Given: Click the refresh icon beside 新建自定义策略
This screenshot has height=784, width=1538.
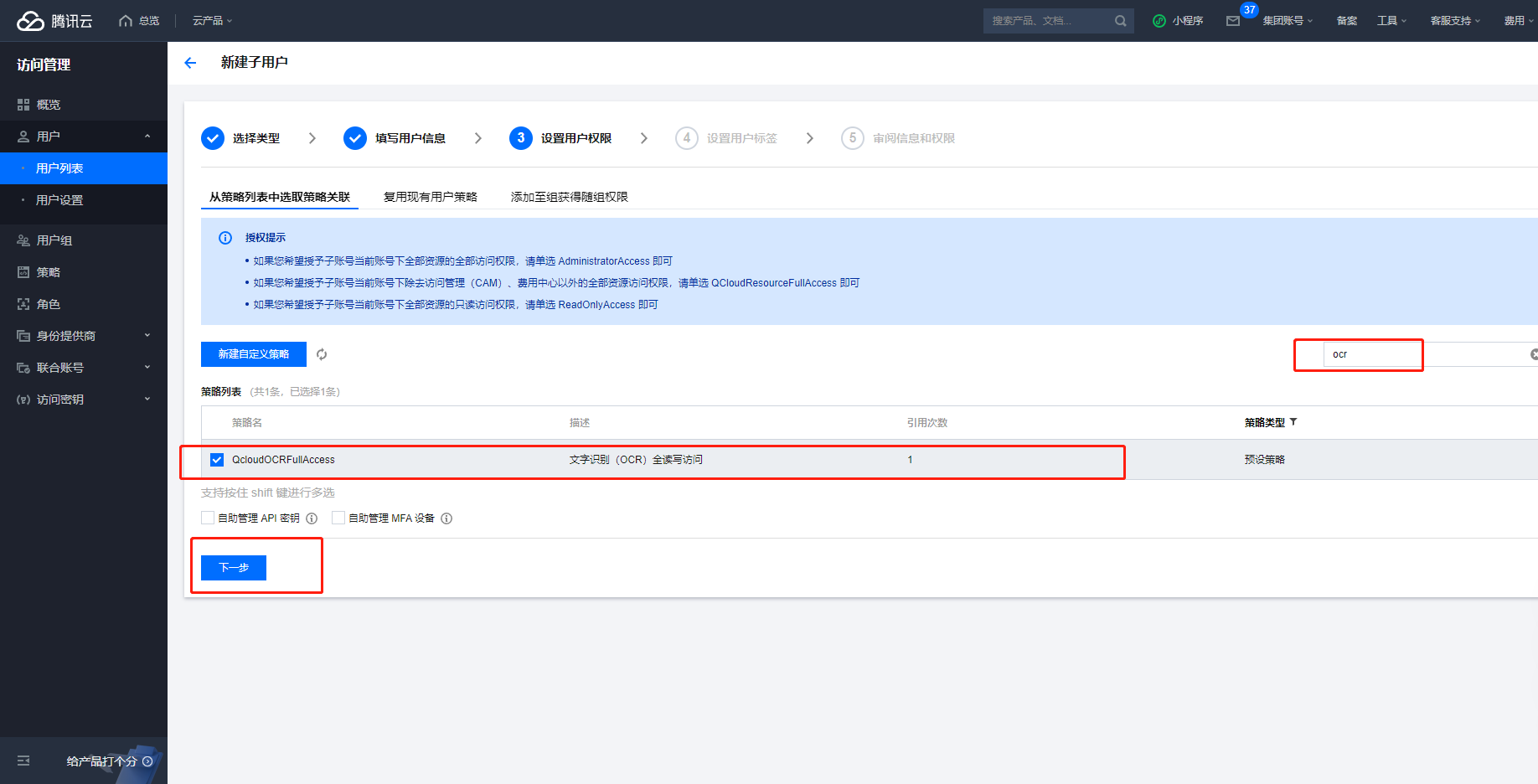Looking at the screenshot, I should [x=322, y=354].
